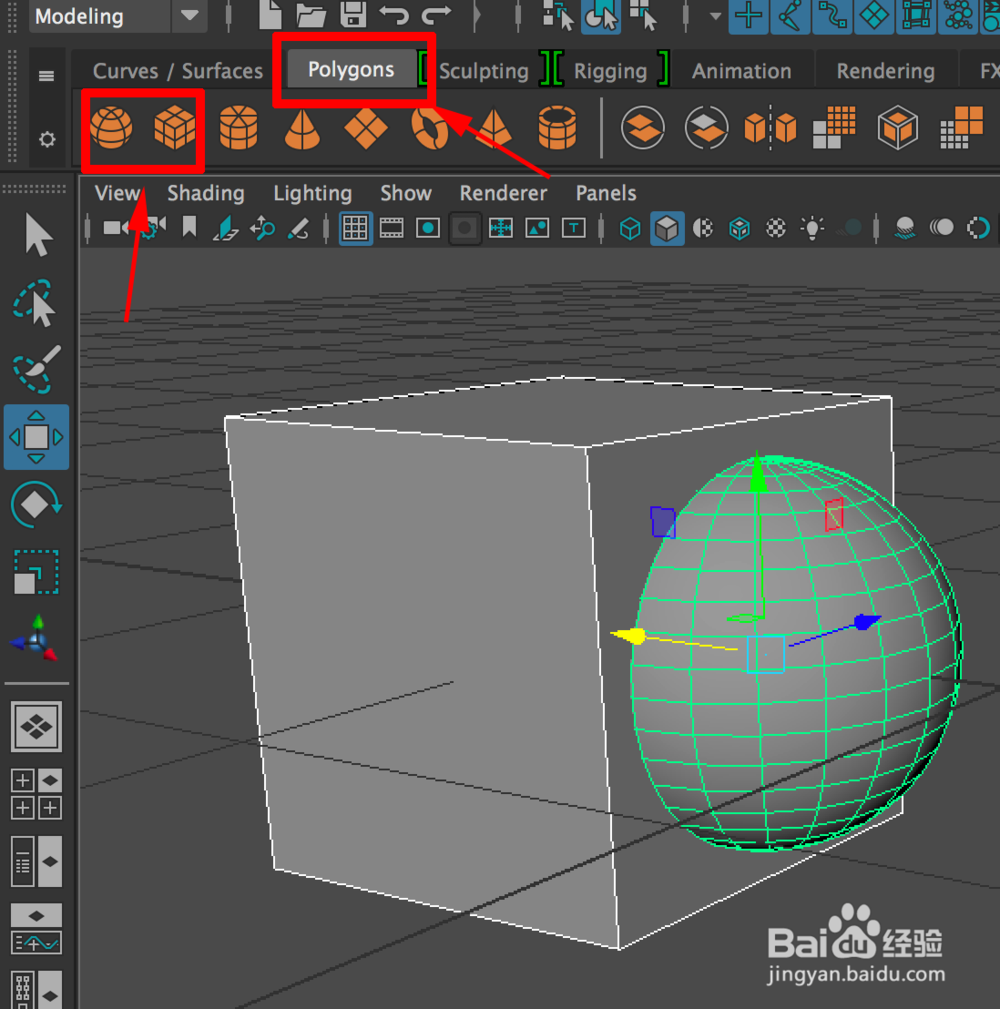Screen dimensions: 1000x1009
Task: Switch to Persp/Graph Editor layout
Action: [36, 929]
